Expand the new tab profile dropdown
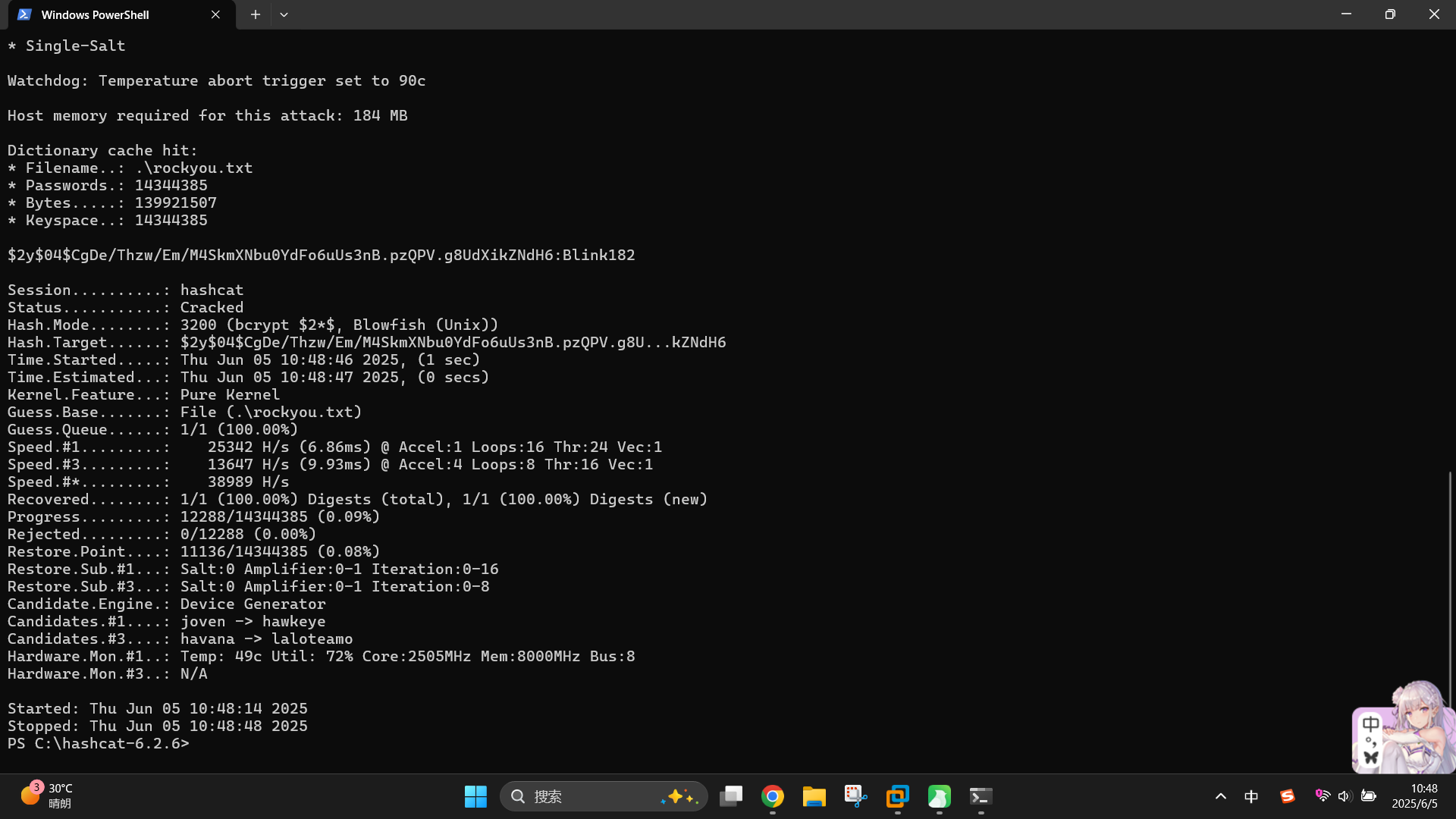The width and height of the screenshot is (1456, 819). click(284, 14)
